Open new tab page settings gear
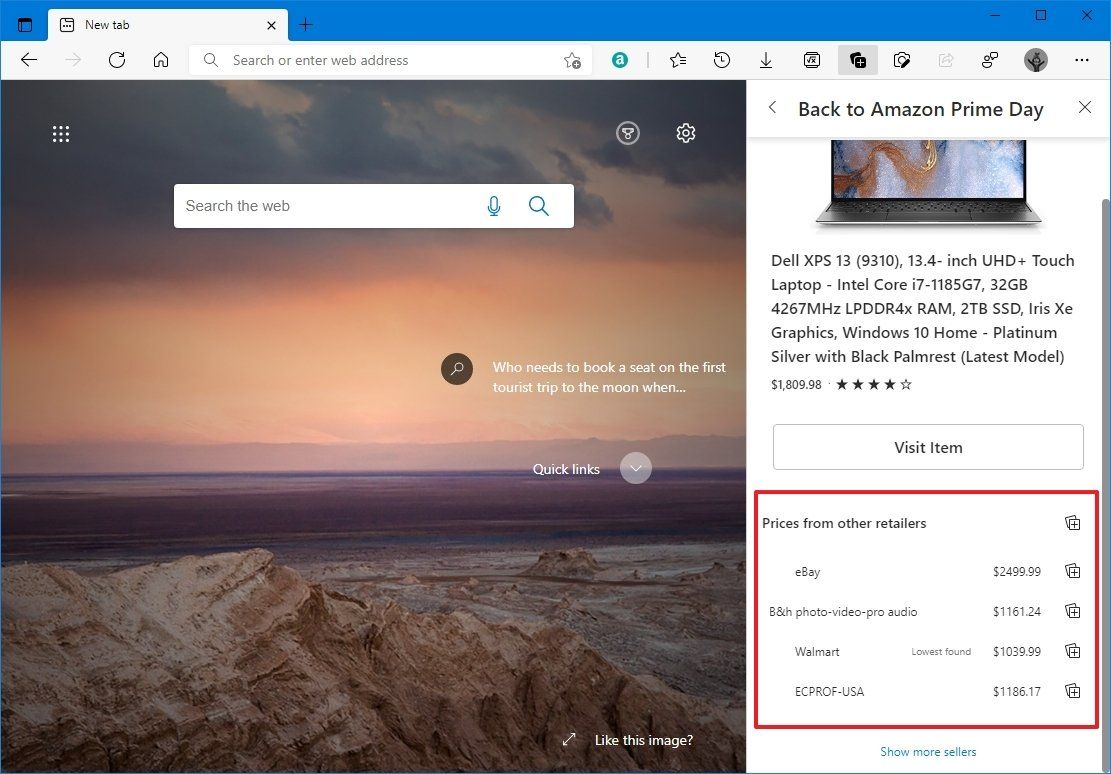 685,132
